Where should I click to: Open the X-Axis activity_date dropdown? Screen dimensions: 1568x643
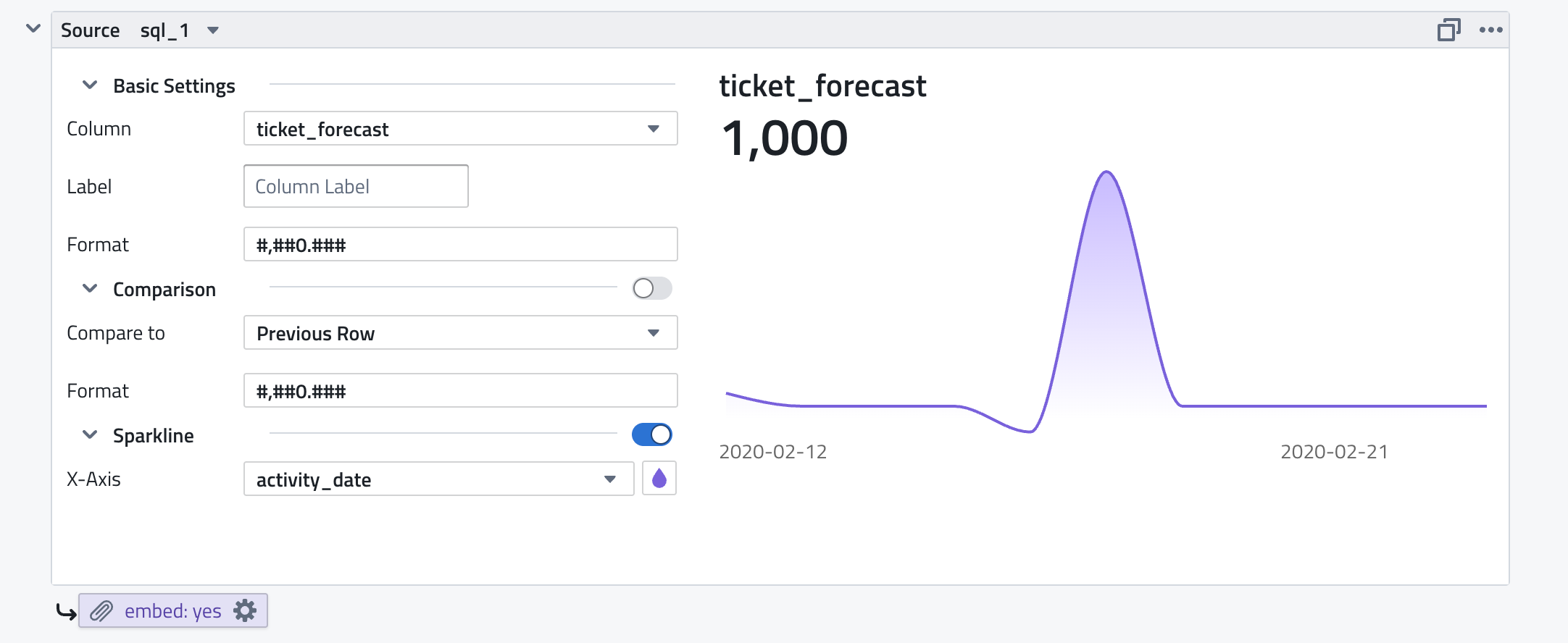coord(438,479)
